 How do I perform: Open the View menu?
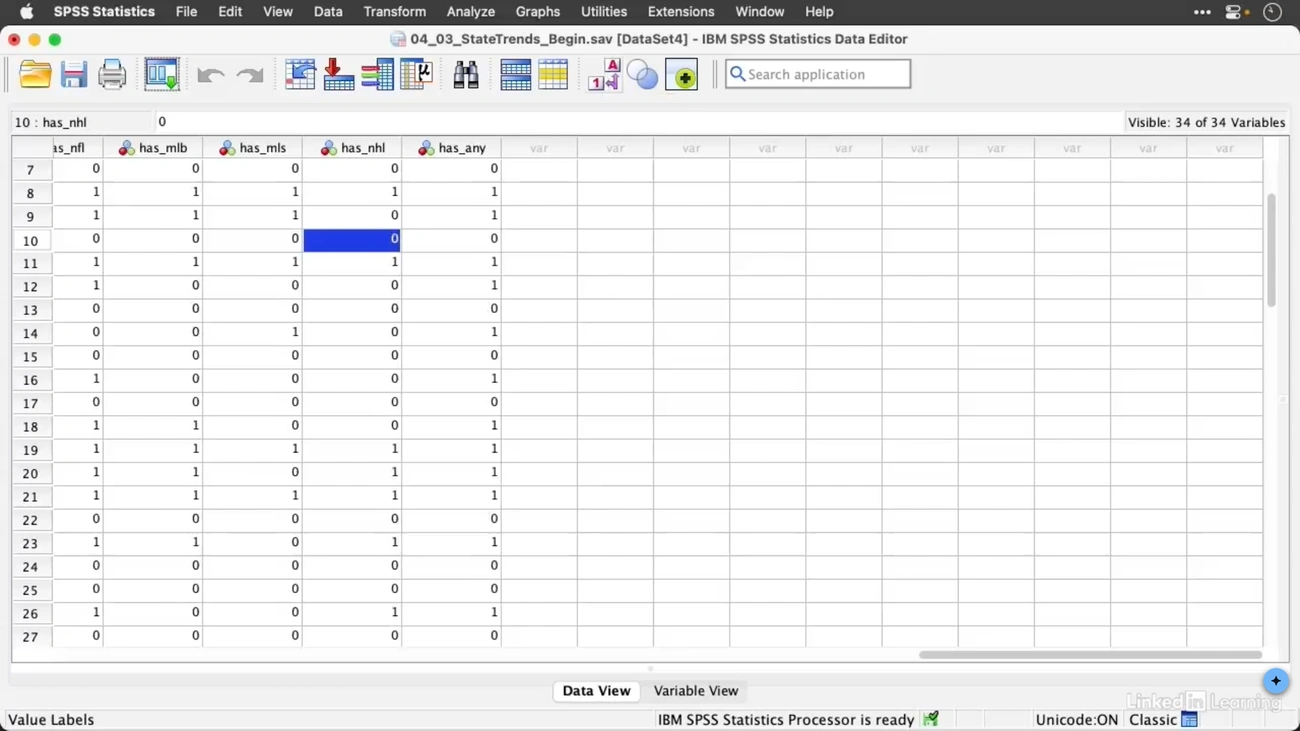[278, 12]
